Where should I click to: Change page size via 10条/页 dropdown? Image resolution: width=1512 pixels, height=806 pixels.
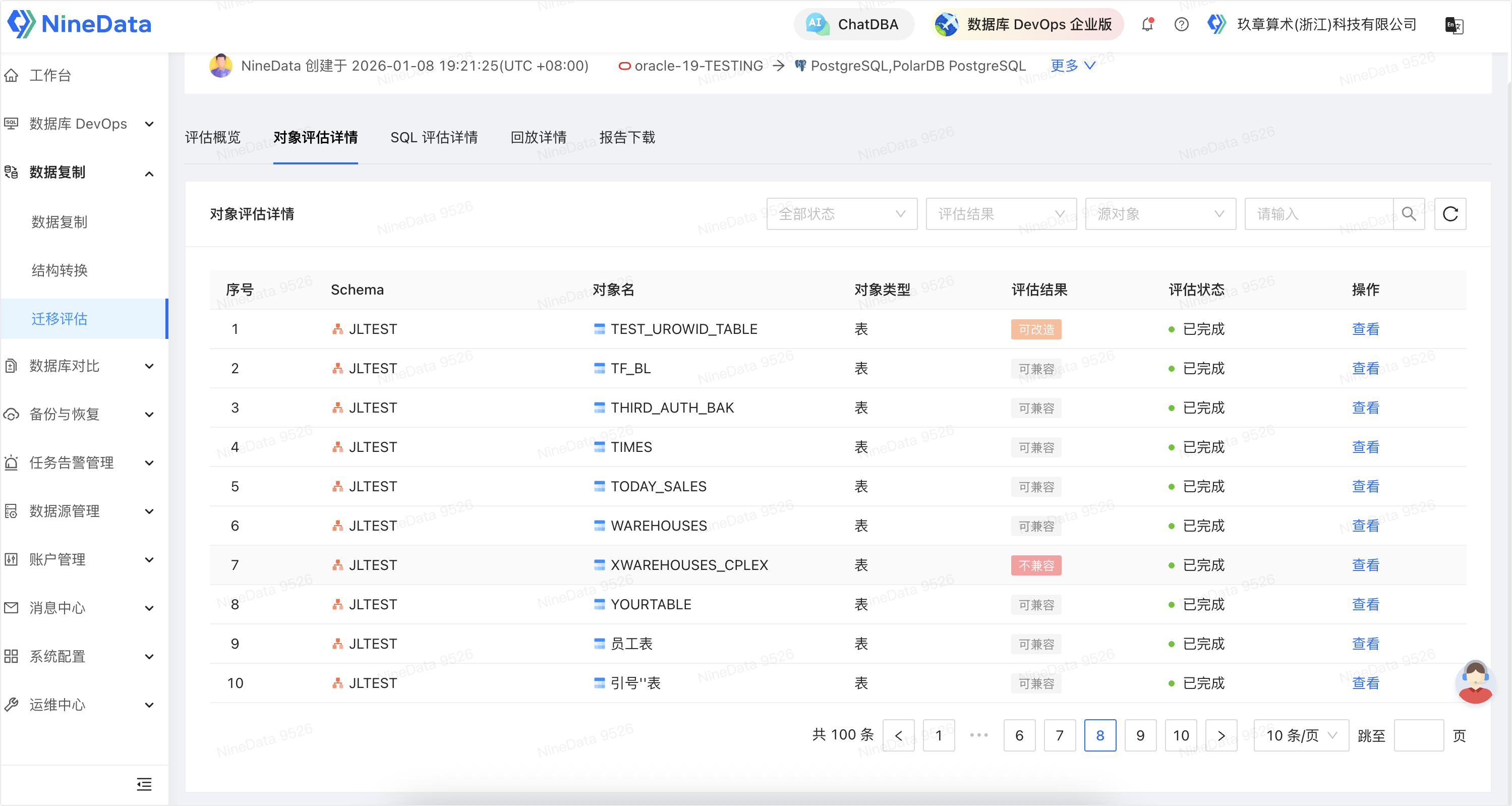click(1300, 735)
